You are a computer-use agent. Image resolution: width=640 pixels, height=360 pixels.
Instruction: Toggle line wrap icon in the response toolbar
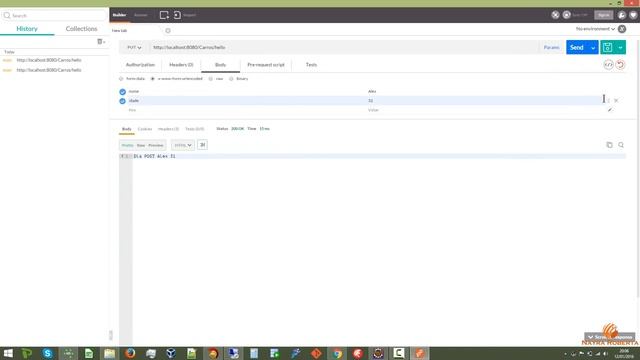coord(202,145)
